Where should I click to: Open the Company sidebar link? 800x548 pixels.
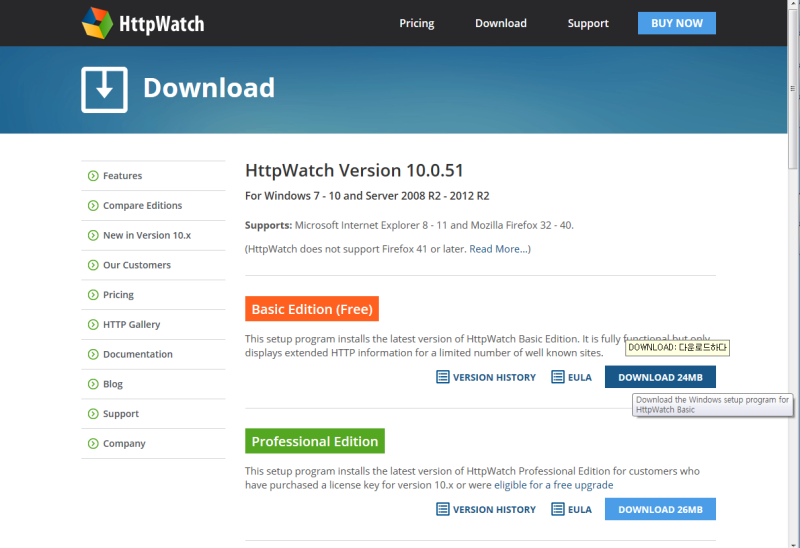point(124,443)
